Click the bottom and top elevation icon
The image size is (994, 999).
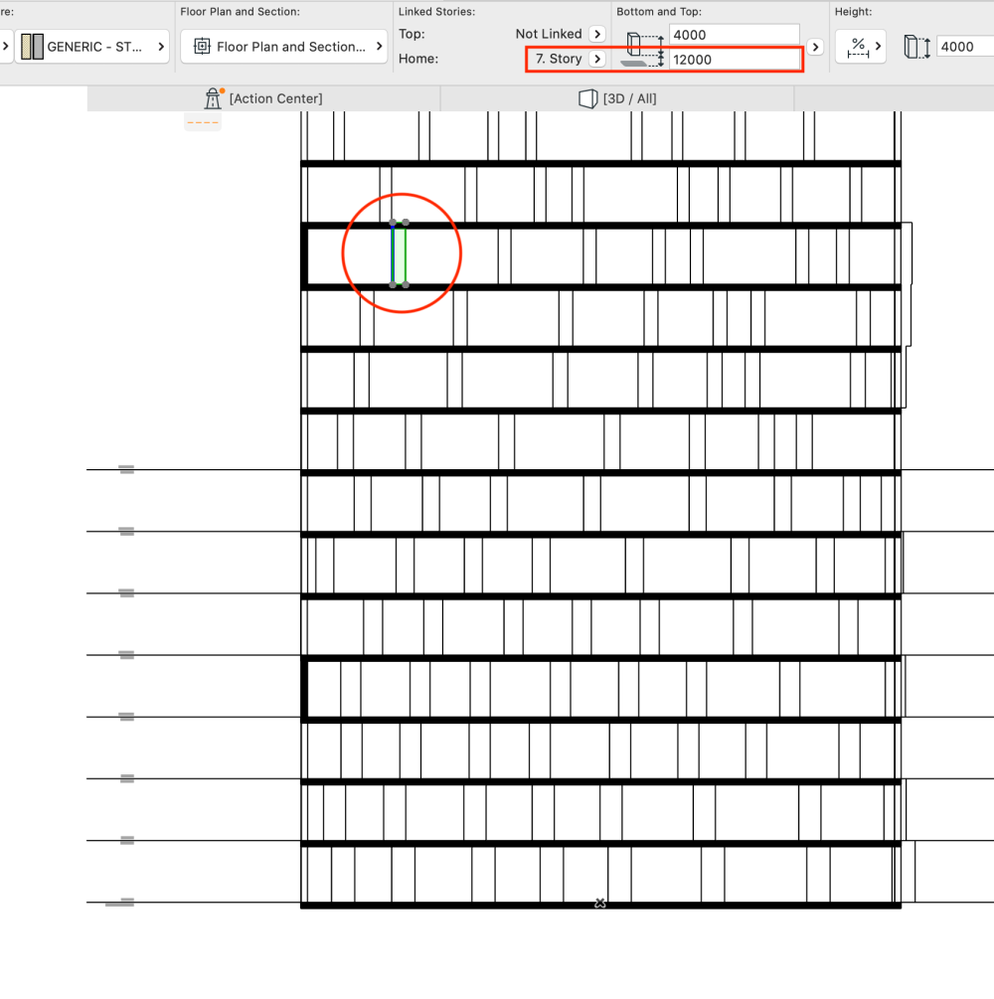(x=642, y=49)
